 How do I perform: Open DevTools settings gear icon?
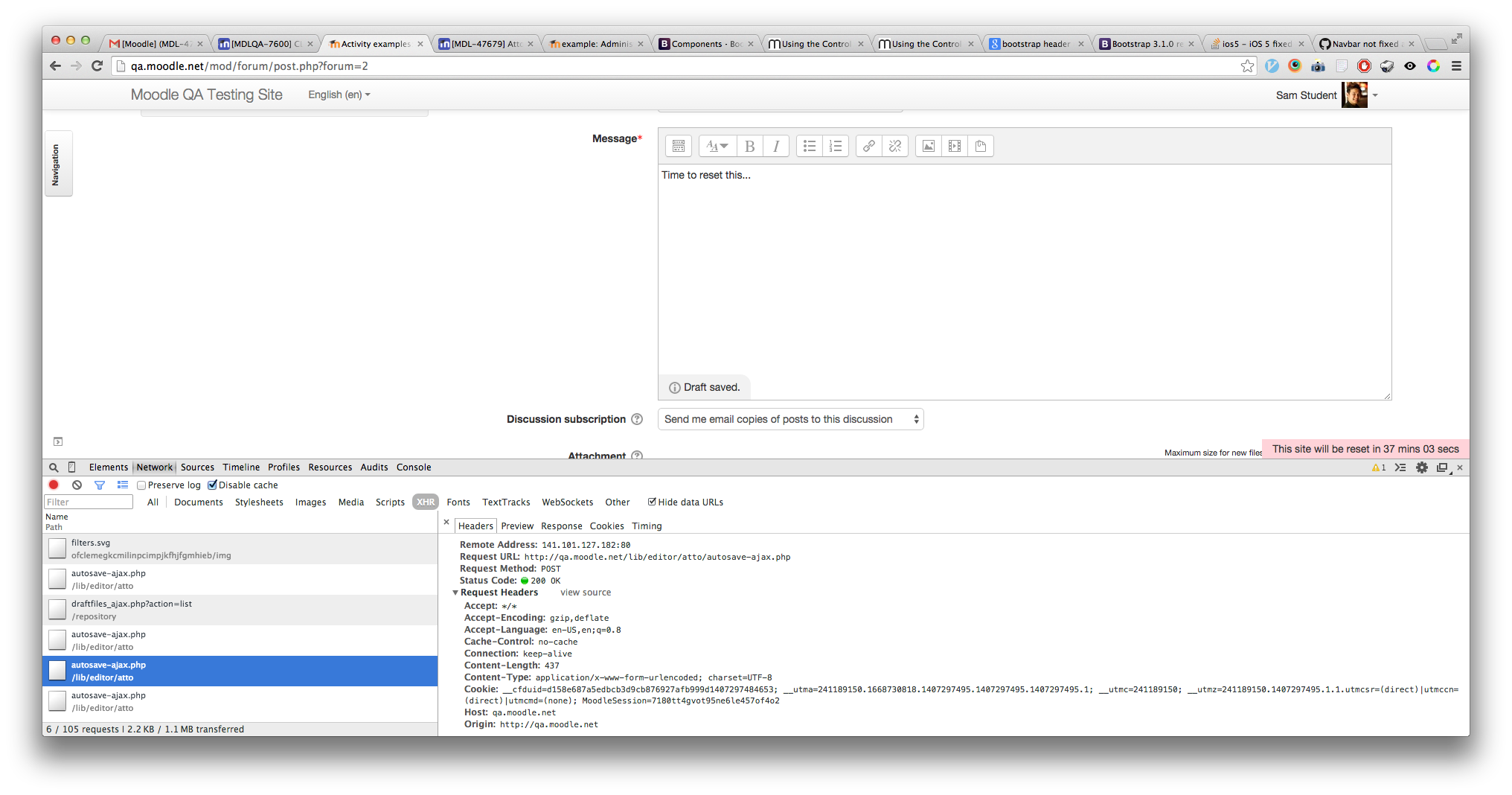tap(1422, 467)
